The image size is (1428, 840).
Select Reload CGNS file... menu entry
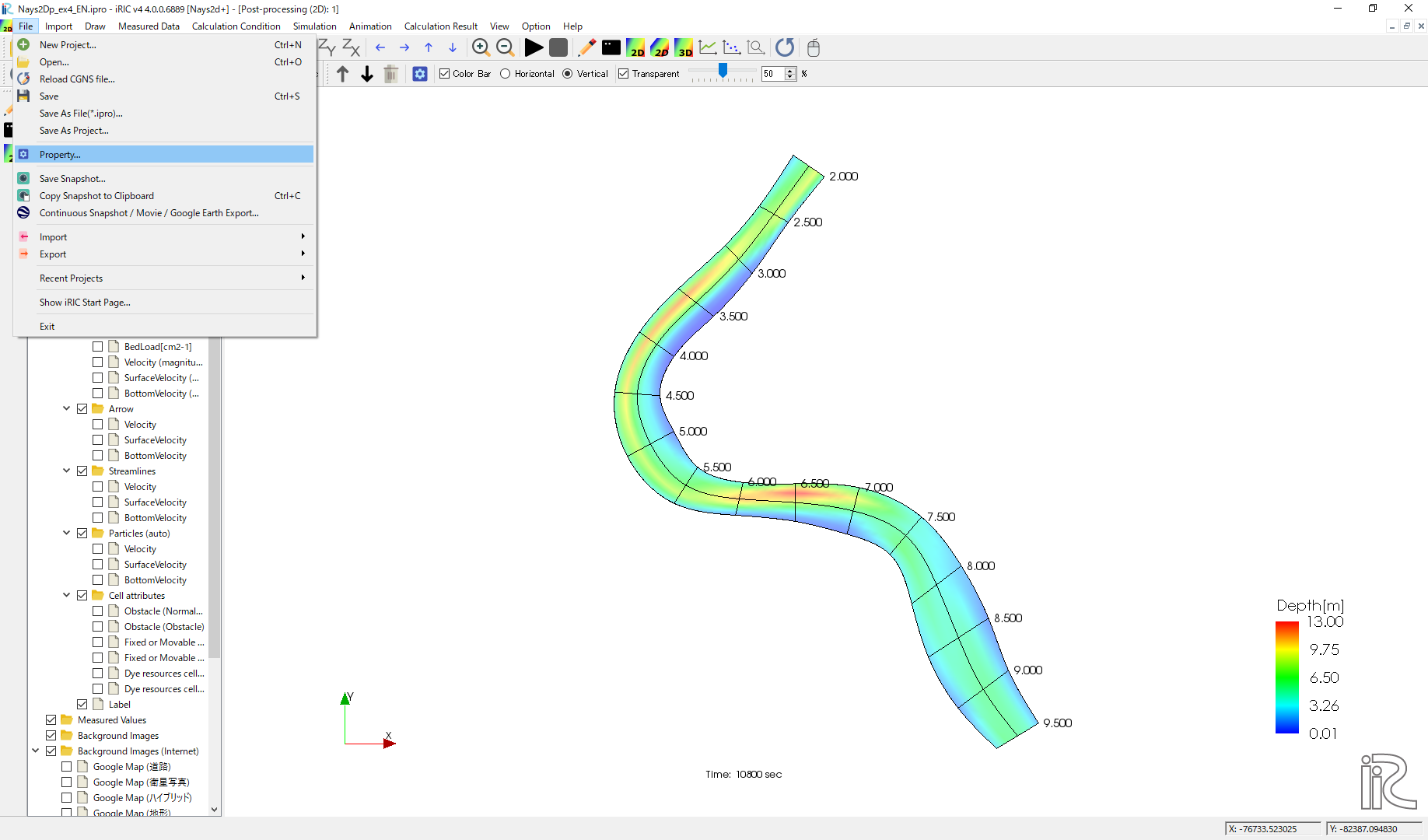pyautogui.click(x=164, y=79)
